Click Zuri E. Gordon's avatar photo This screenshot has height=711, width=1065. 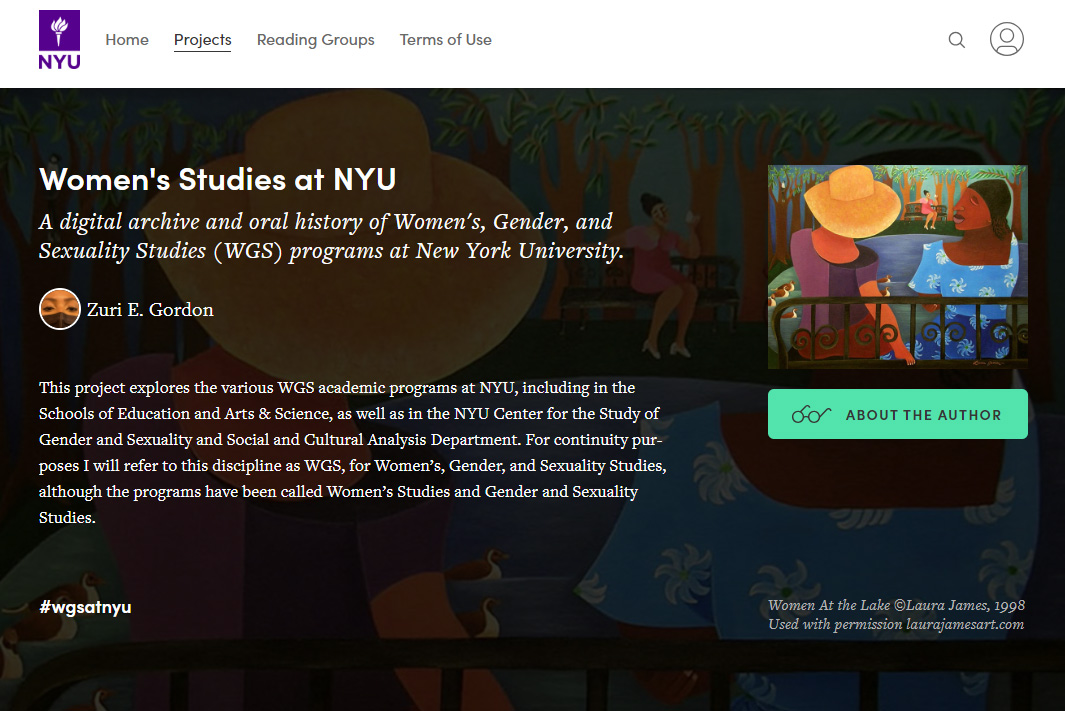(x=60, y=309)
